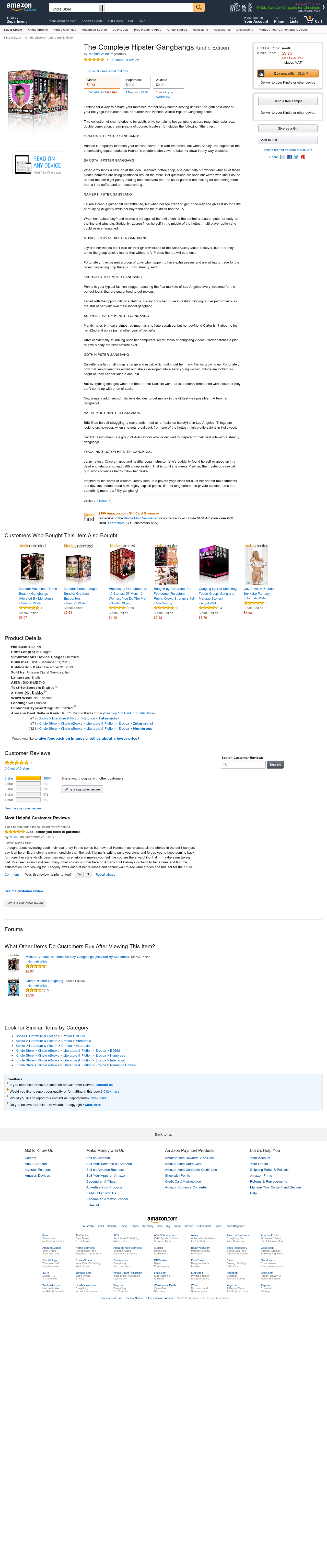Open Today's Deals in top menu
327x1568 pixels.
(92, 21)
